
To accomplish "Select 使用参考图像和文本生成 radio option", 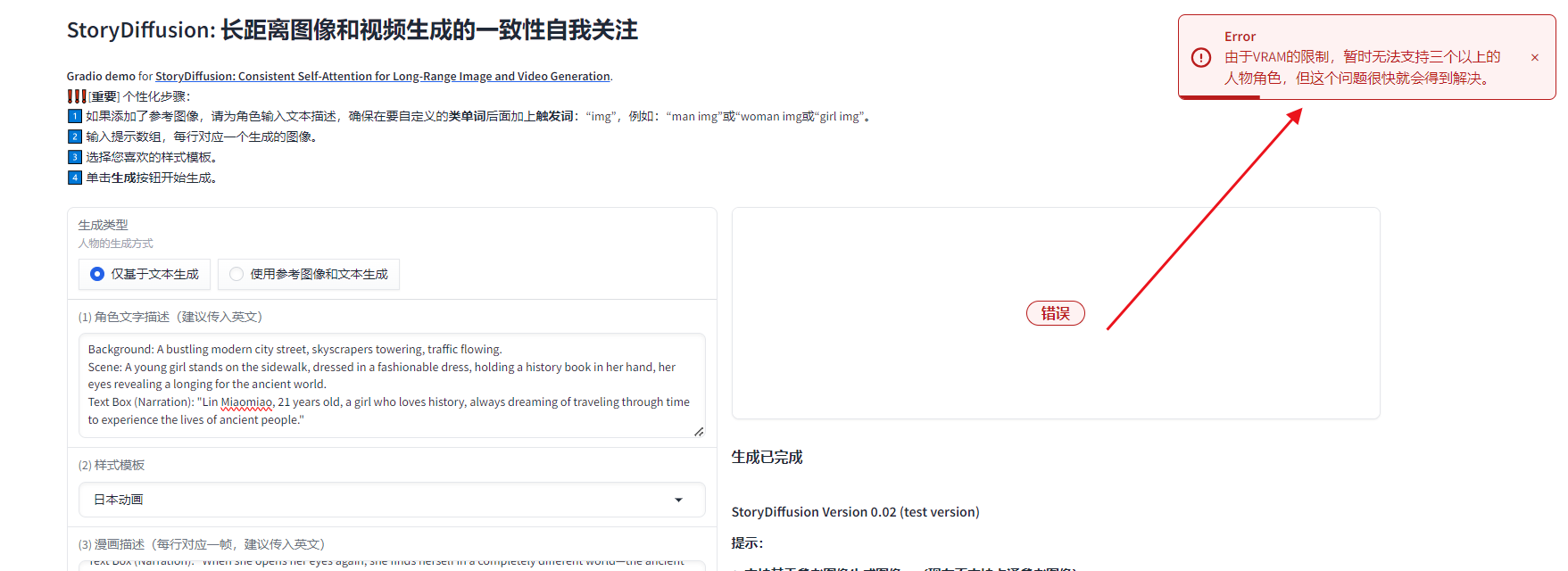I will point(309,274).
